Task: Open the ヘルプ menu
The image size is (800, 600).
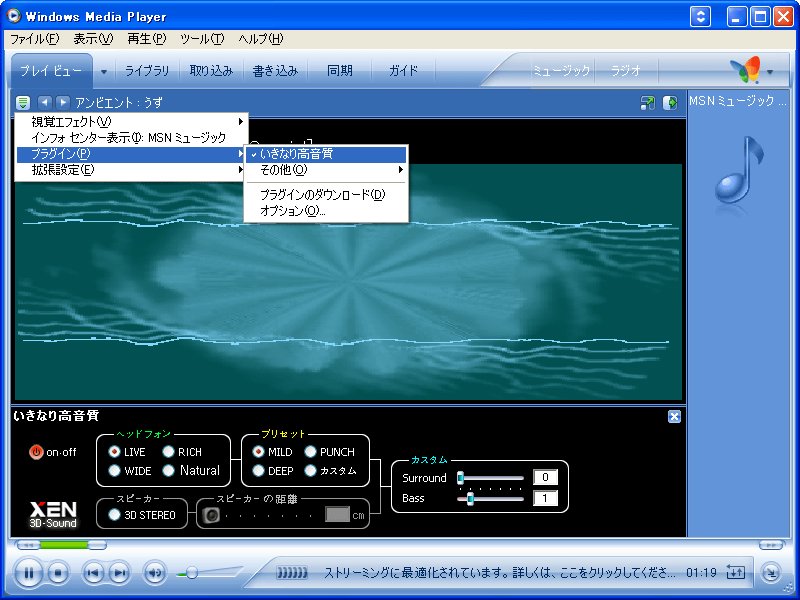Action: (260, 39)
